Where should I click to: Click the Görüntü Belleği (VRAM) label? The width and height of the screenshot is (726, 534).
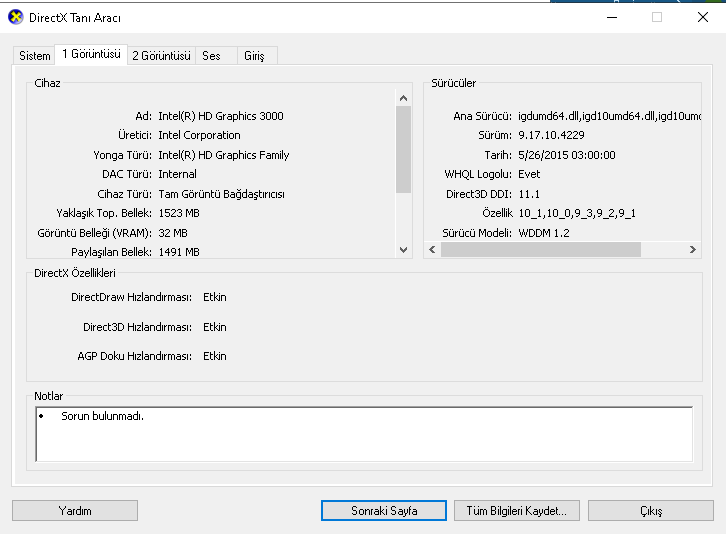pos(94,233)
